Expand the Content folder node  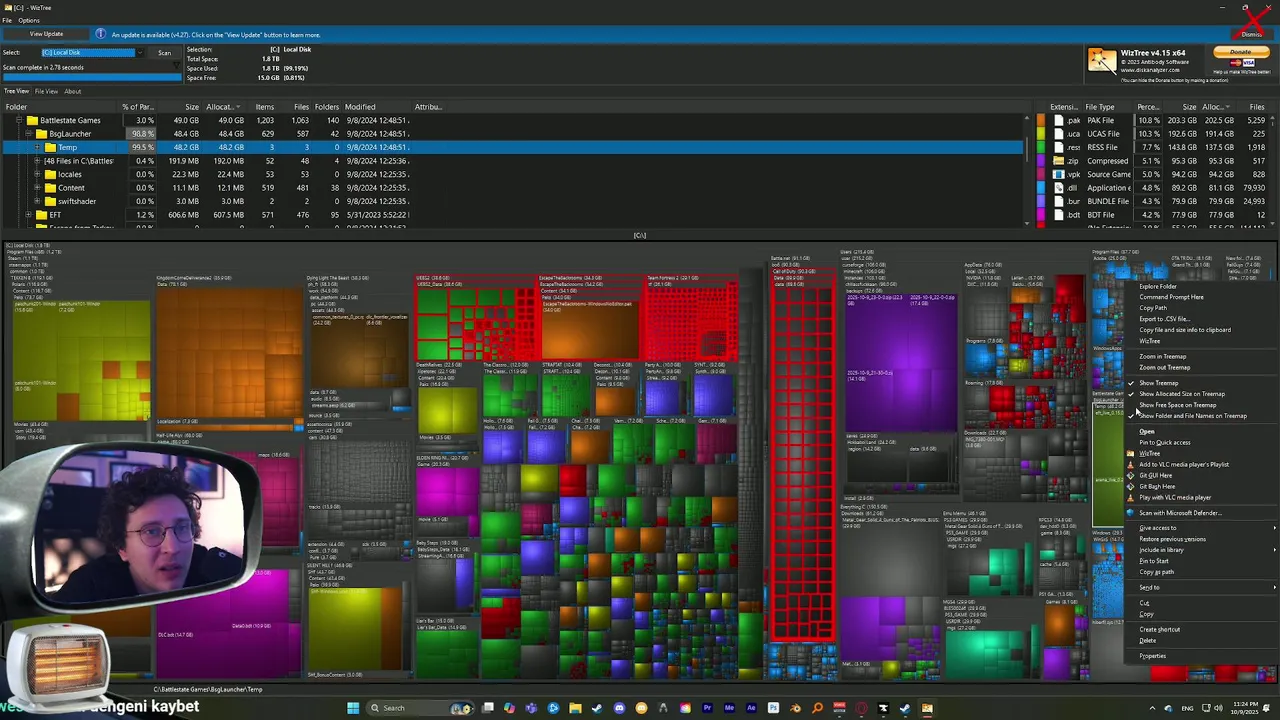pyautogui.click(x=37, y=188)
